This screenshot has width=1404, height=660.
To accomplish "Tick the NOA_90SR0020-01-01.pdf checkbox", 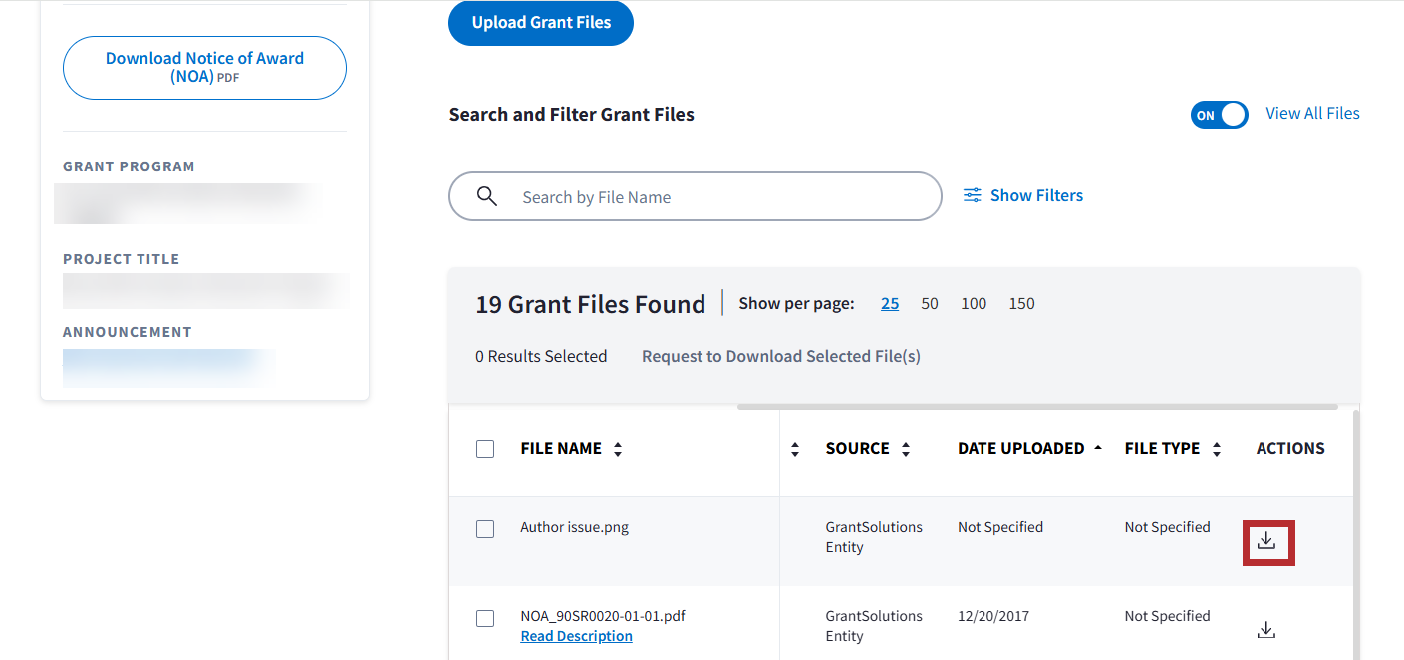I will (x=485, y=618).
